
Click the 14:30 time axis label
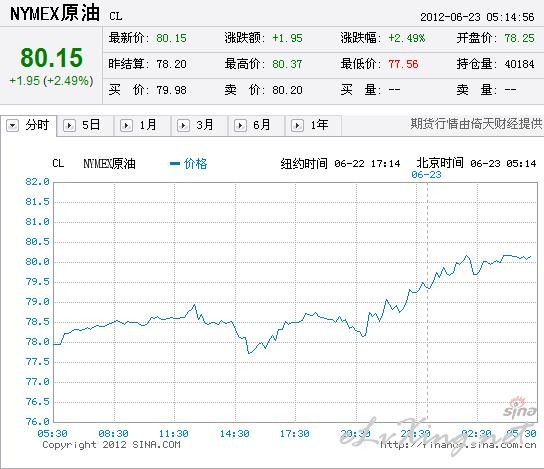235,433
